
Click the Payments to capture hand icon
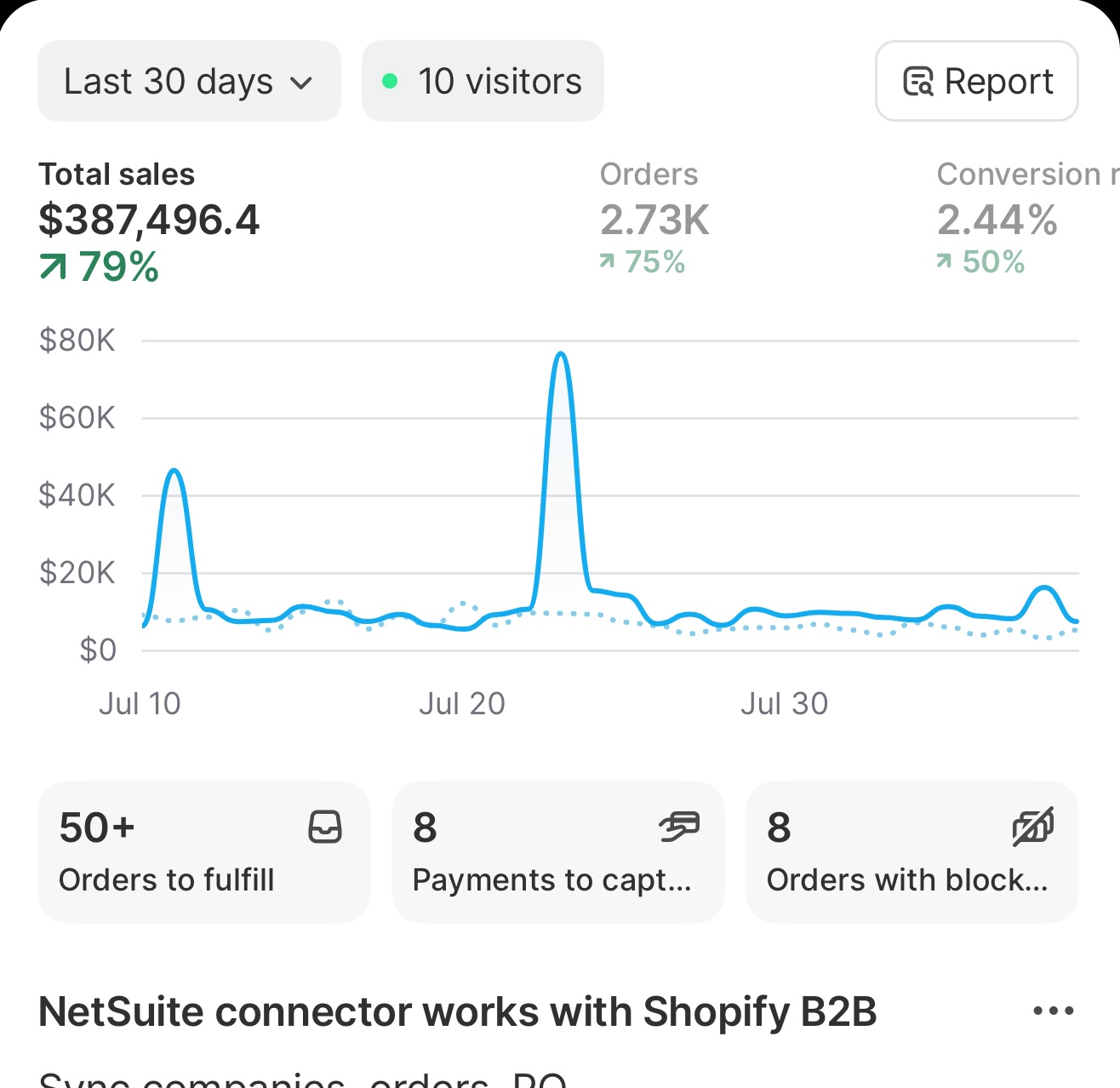pos(678,827)
